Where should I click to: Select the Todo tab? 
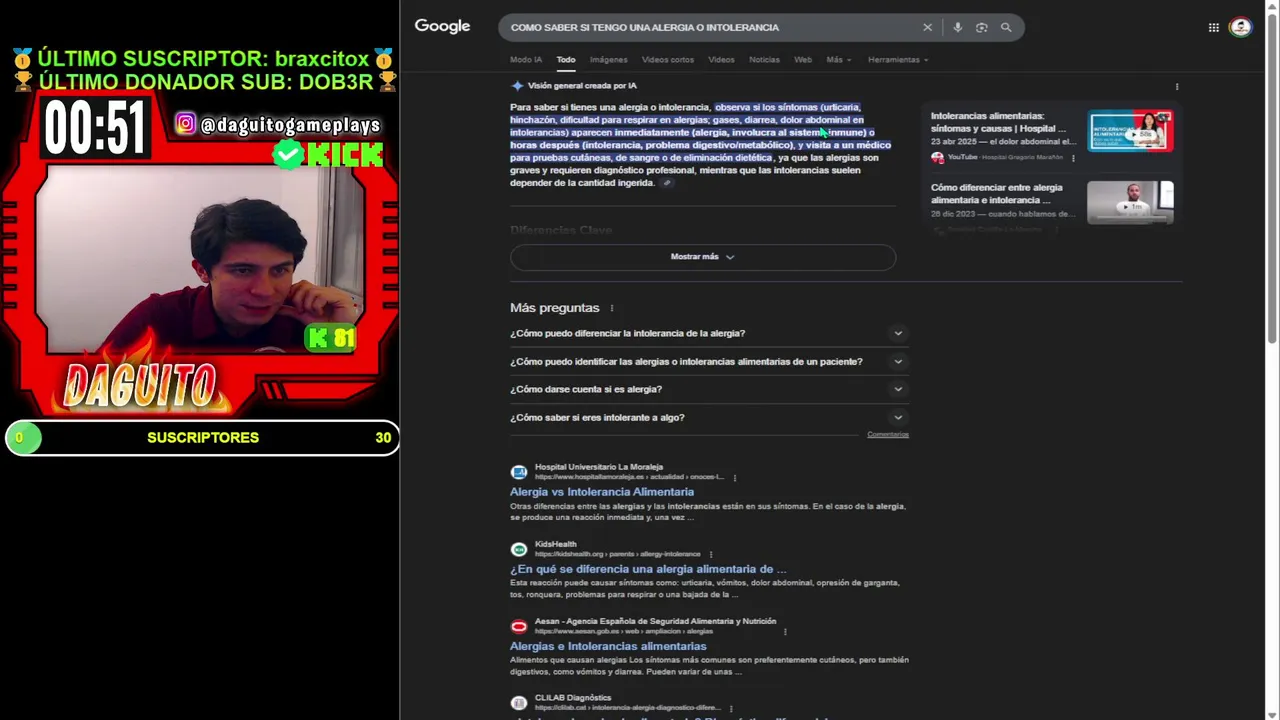(x=566, y=60)
